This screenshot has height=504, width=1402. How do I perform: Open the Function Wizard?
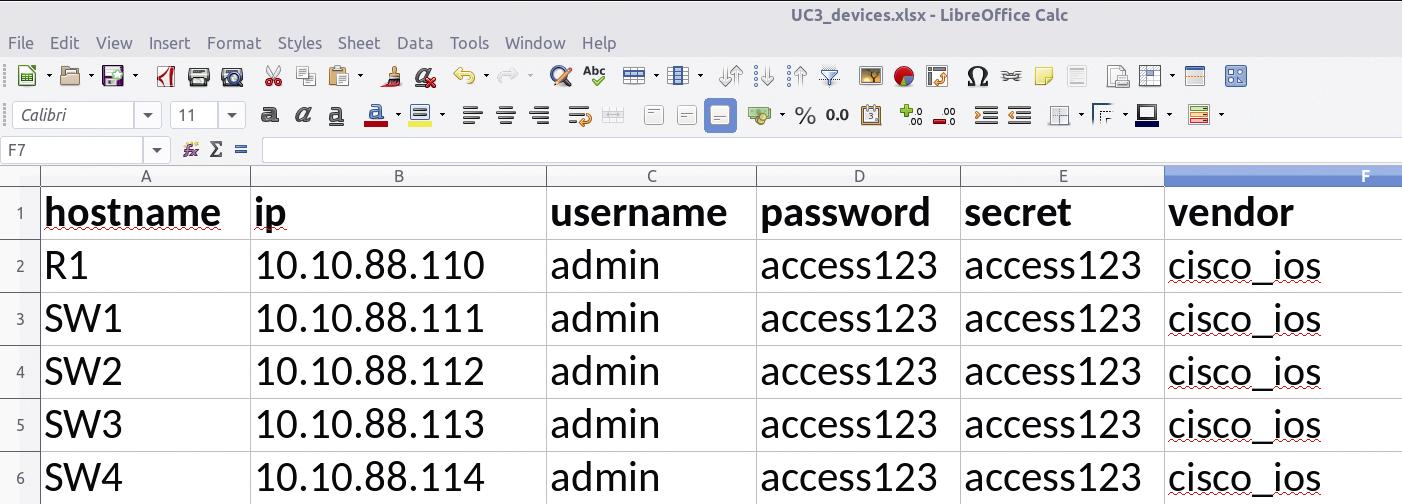click(x=191, y=150)
